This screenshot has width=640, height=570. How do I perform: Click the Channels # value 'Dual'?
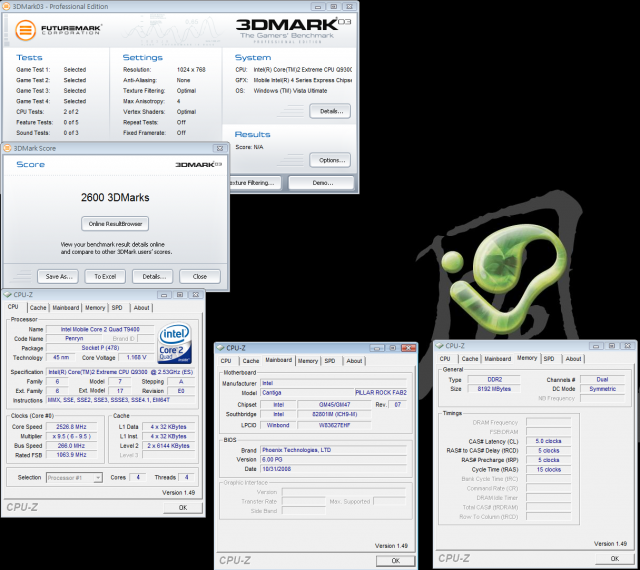[602, 379]
